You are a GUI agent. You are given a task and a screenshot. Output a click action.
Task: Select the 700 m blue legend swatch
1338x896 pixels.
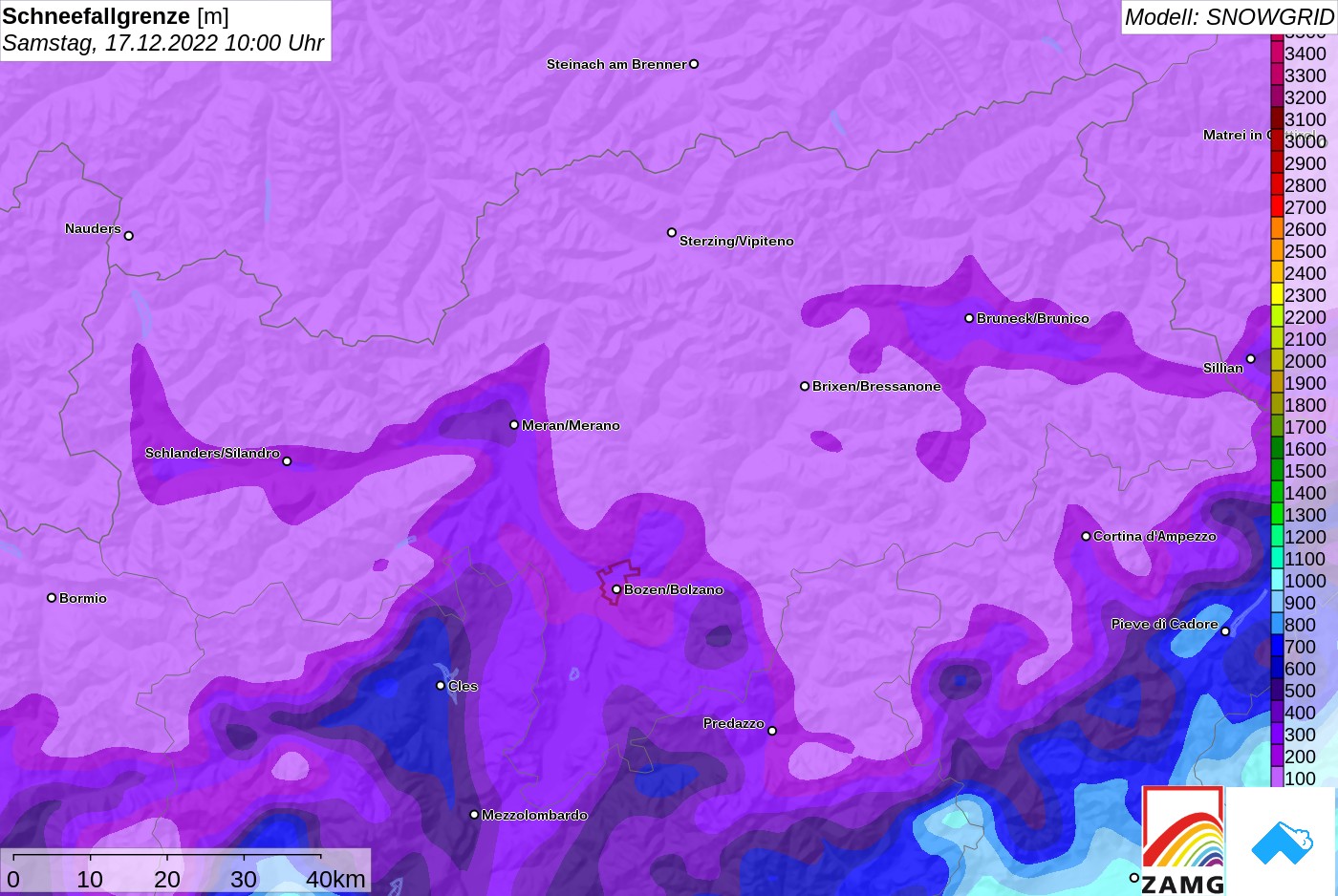click(1277, 646)
